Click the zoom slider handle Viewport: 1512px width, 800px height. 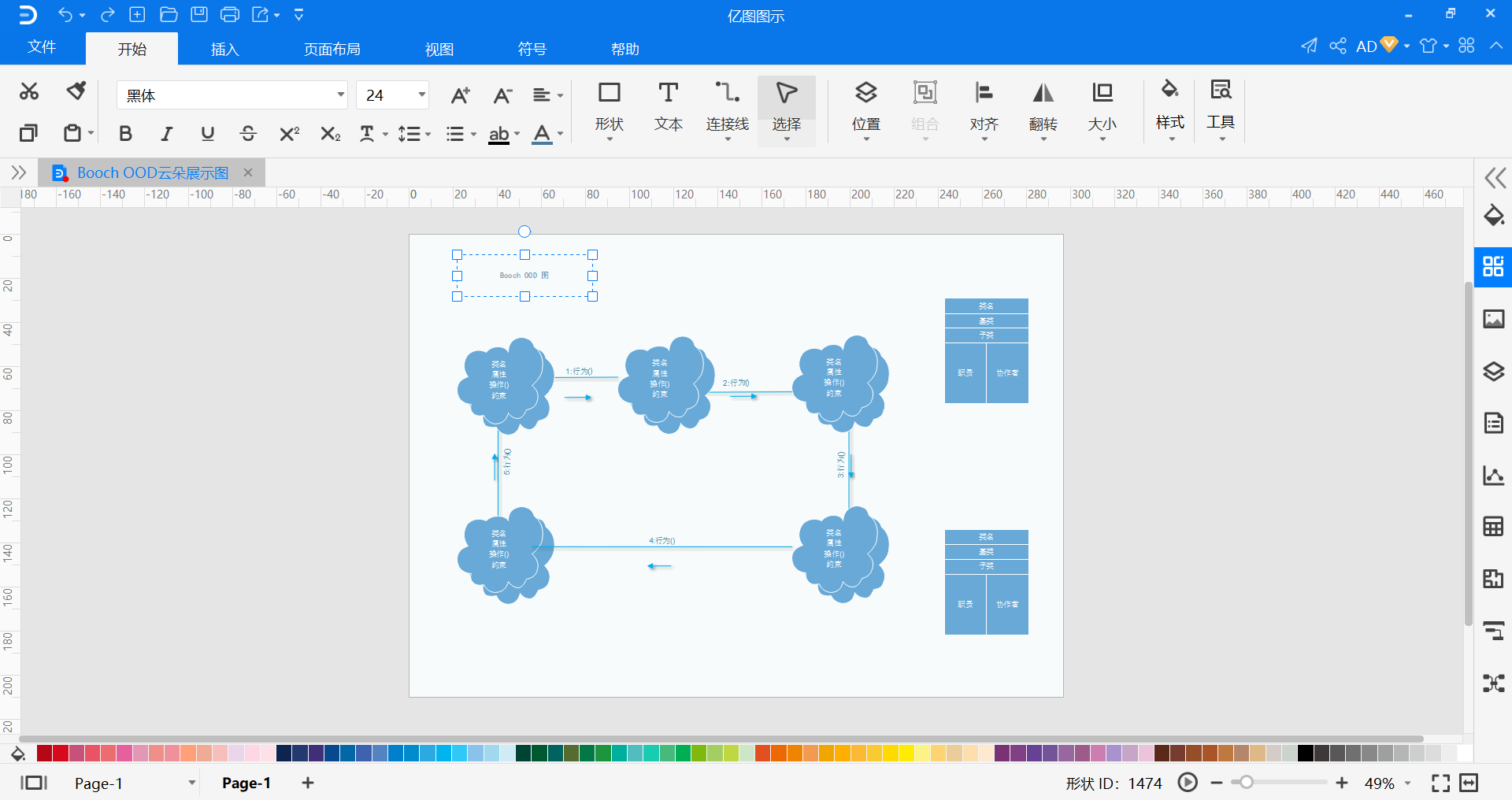(1246, 783)
